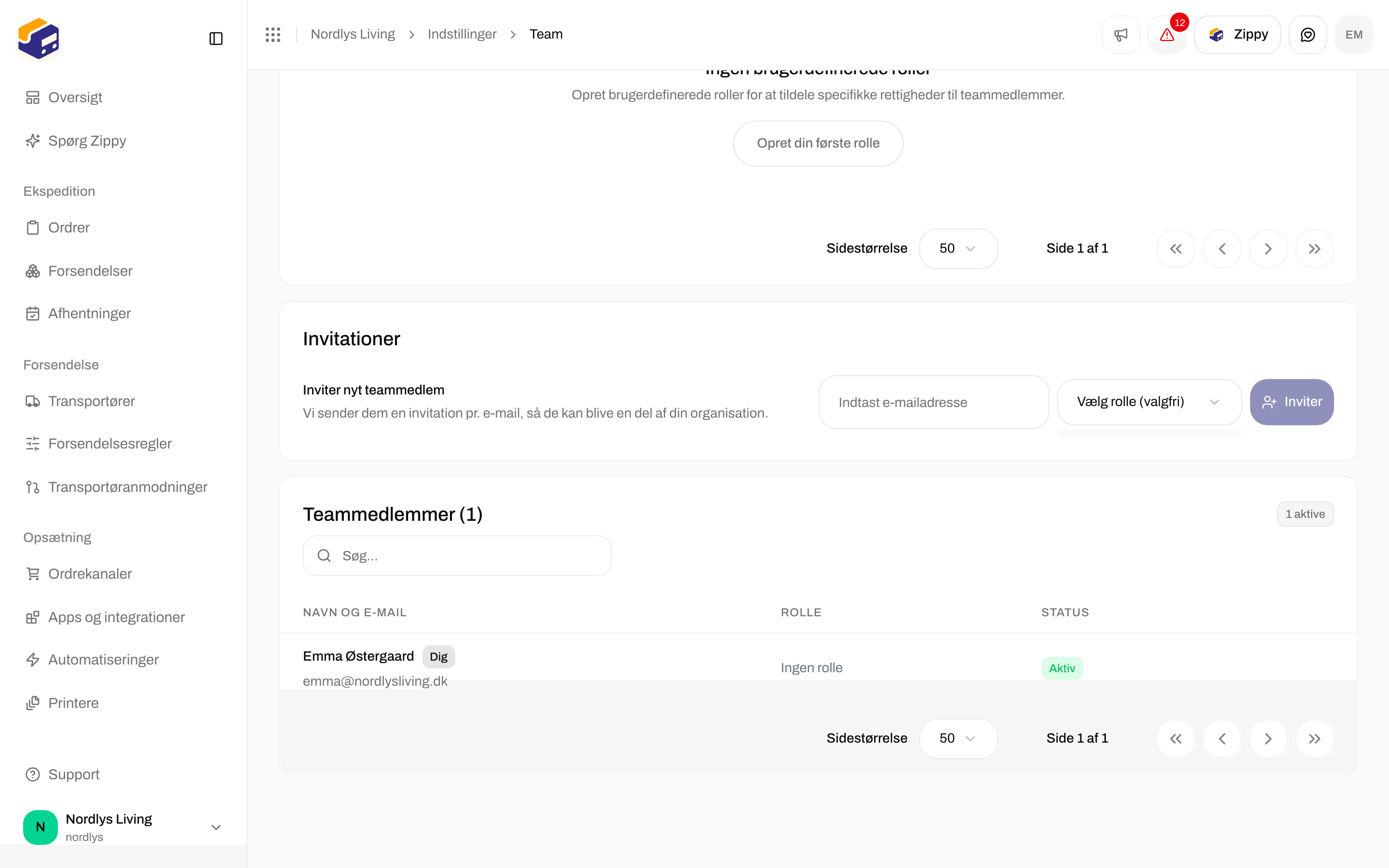Image resolution: width=1389 pixels, height=868 pixels.
Task: Click the EM user avatar
Action: click(x=1354, y=35)
